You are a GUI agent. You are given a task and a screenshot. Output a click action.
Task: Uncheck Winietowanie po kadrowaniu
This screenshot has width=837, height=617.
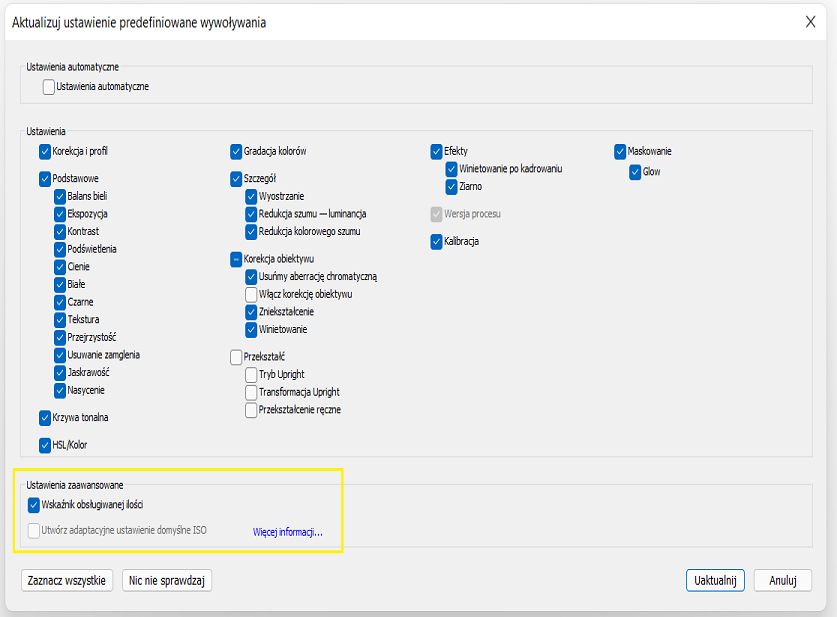451,169
